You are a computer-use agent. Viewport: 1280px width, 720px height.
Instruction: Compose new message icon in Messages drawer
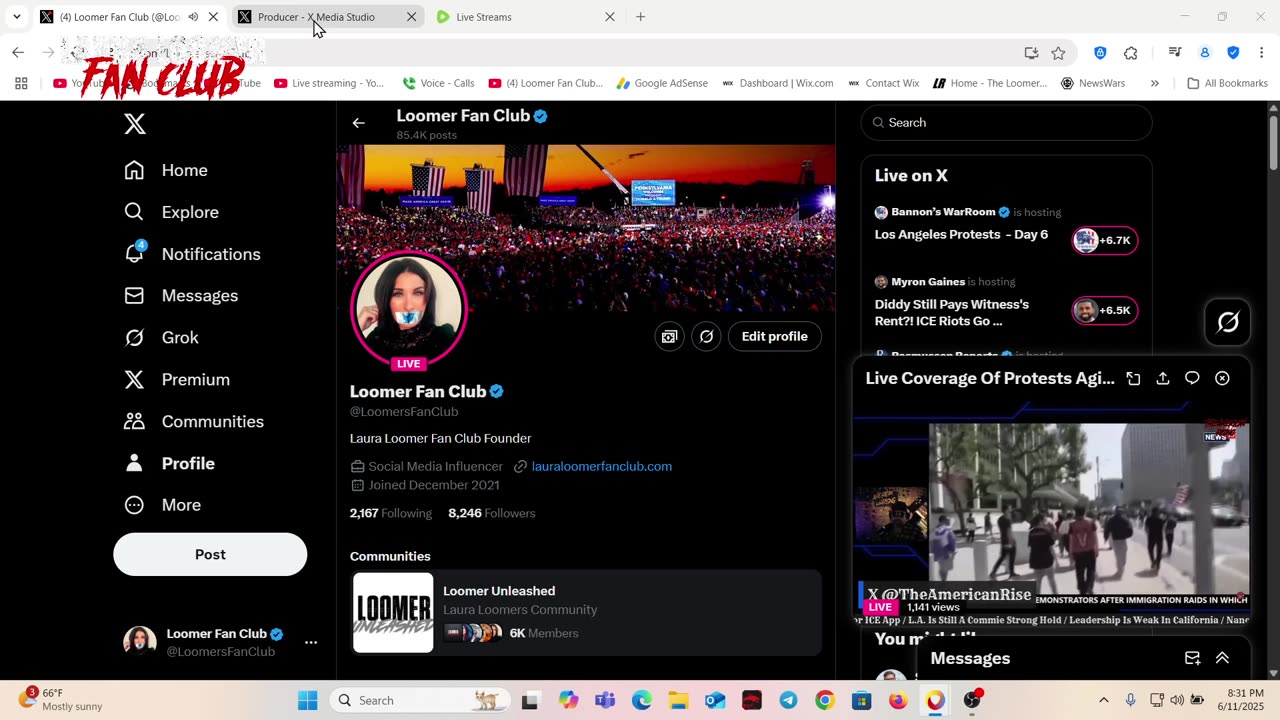point(1192,658)
